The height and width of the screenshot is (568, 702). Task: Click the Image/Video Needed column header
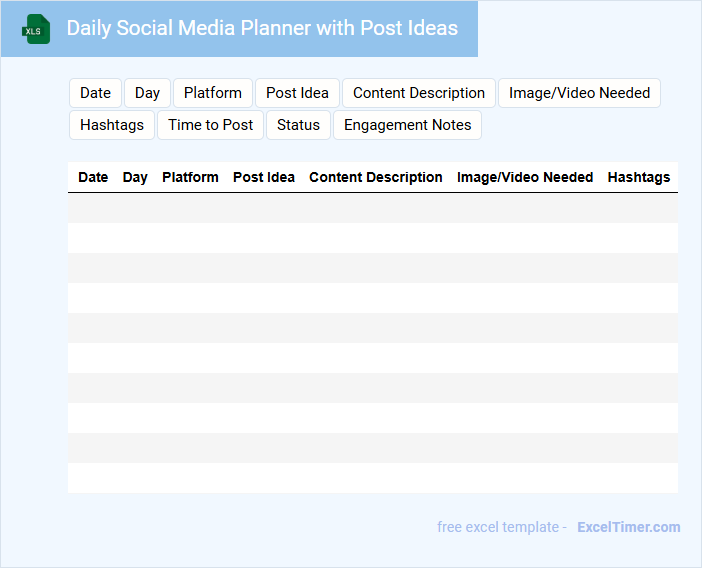point(525,177)
